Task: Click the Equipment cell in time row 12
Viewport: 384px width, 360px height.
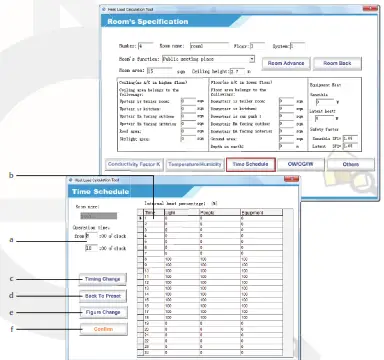Action: point(262,282)
